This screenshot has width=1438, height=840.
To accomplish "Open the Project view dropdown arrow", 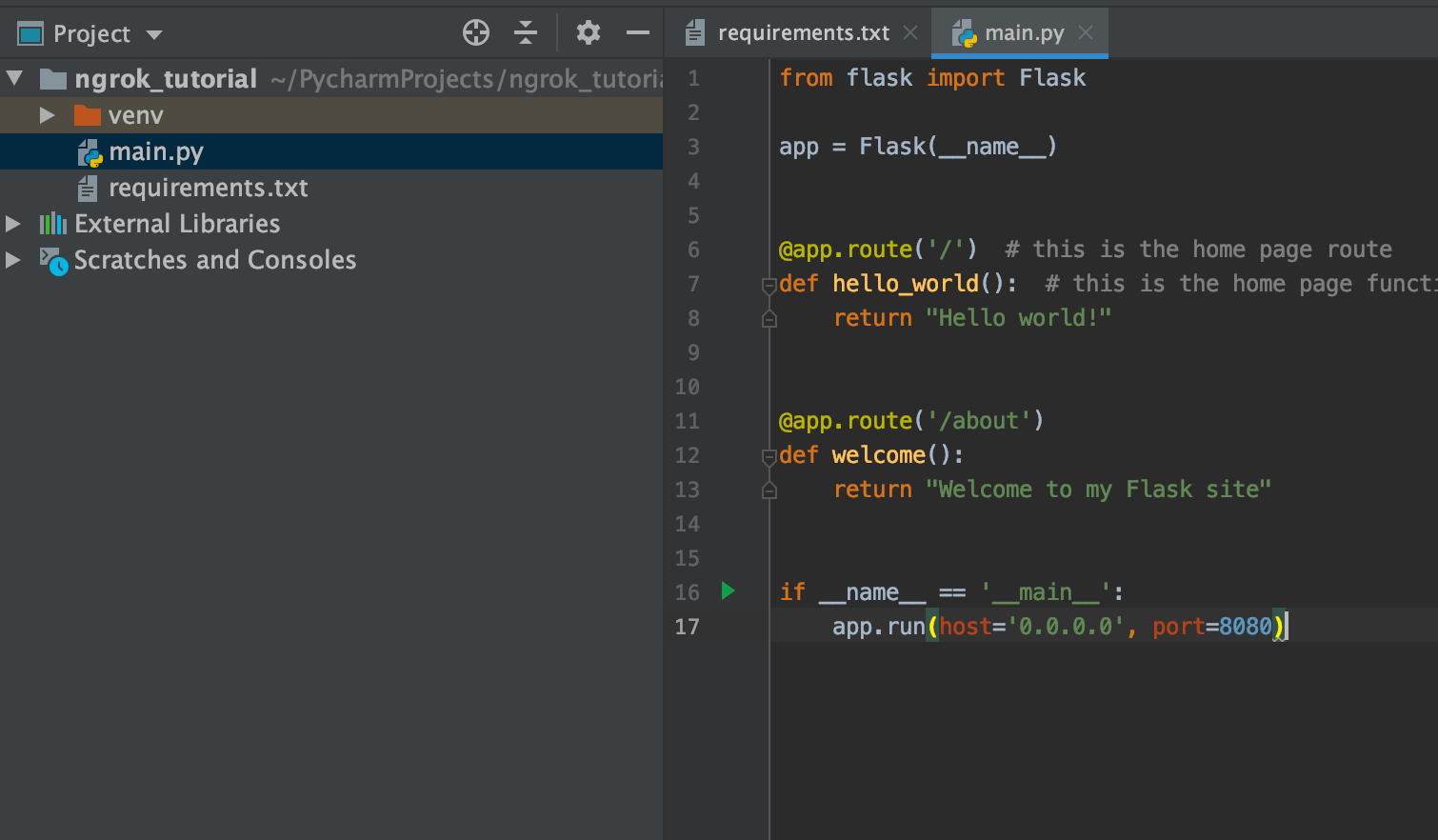I will pos(154,35).
